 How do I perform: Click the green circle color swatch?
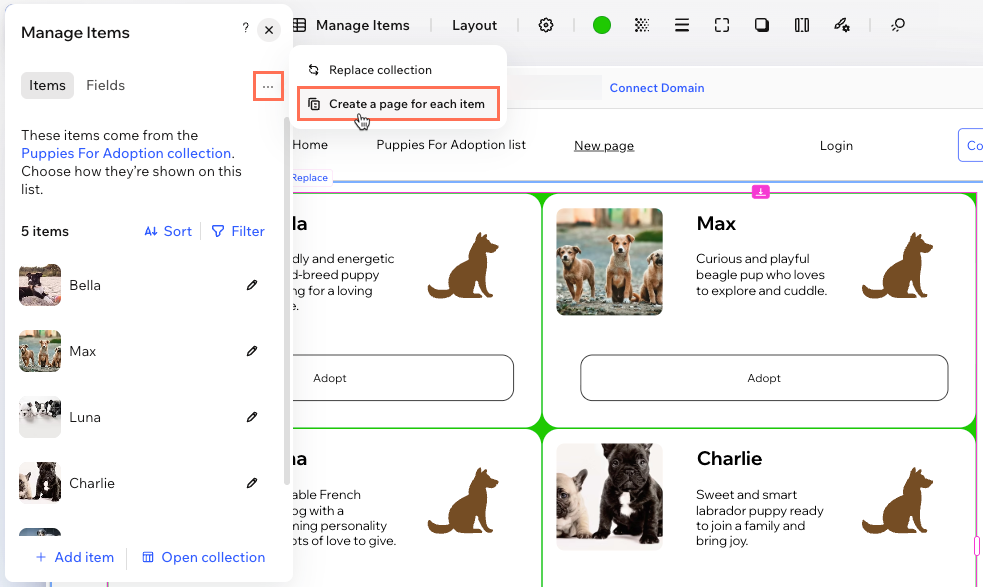602,25
